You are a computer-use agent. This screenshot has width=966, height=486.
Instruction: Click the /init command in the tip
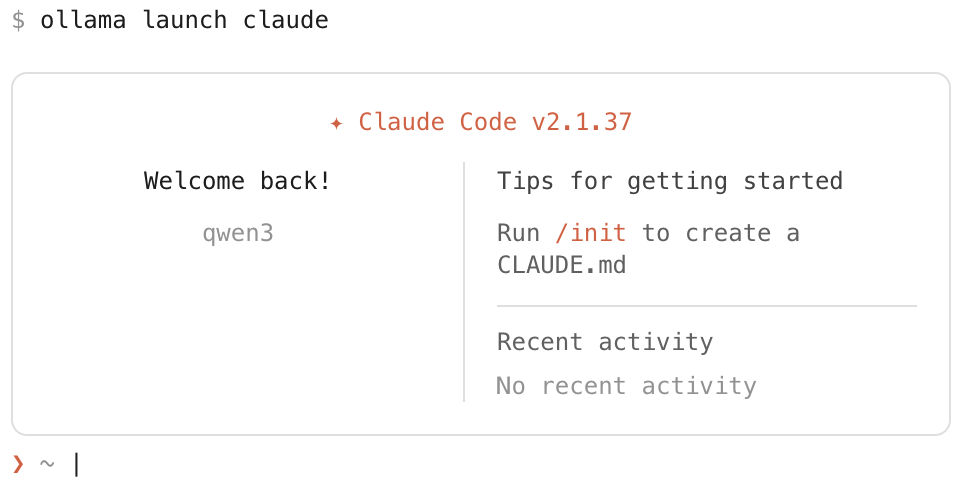[x=591, y=233]
